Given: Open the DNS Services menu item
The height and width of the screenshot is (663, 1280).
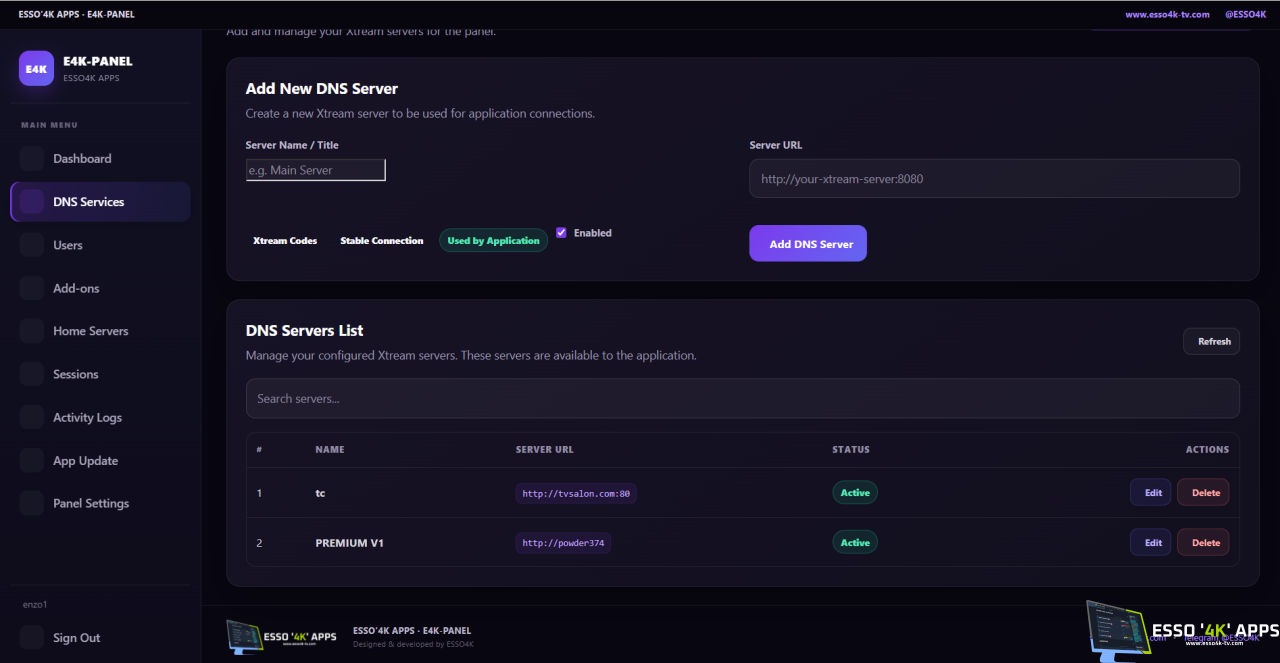Looking at the screenshot, I should tap(100, 202).
